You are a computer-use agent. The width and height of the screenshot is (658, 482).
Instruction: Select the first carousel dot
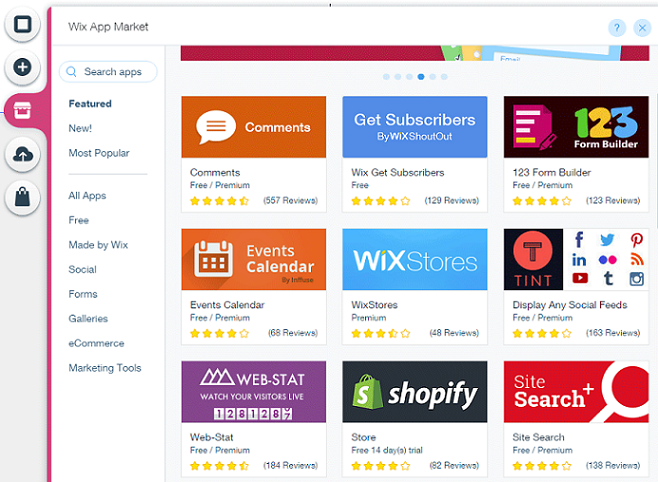tap(386, 77)
